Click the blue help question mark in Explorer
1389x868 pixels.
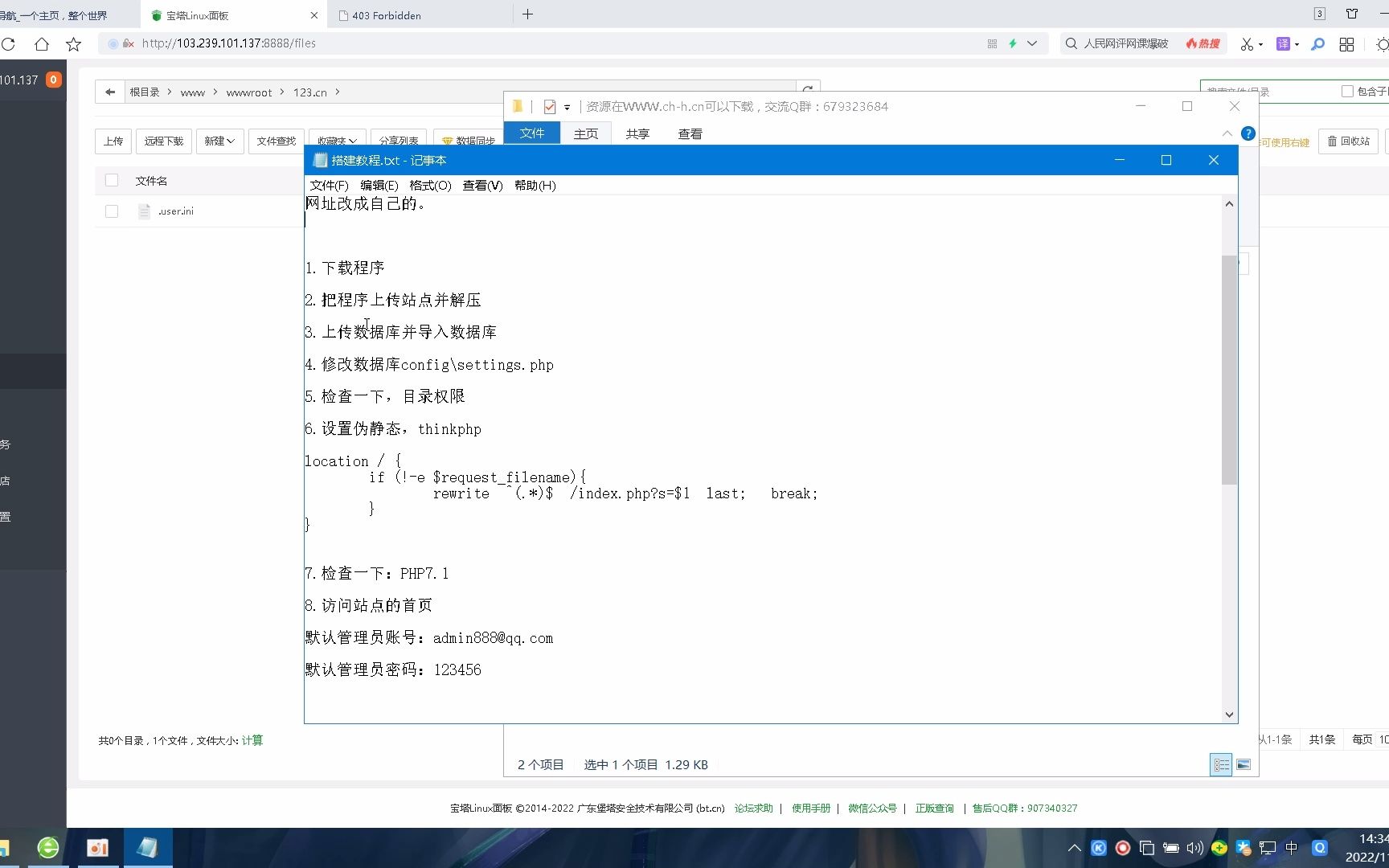tap(1248, 133)
